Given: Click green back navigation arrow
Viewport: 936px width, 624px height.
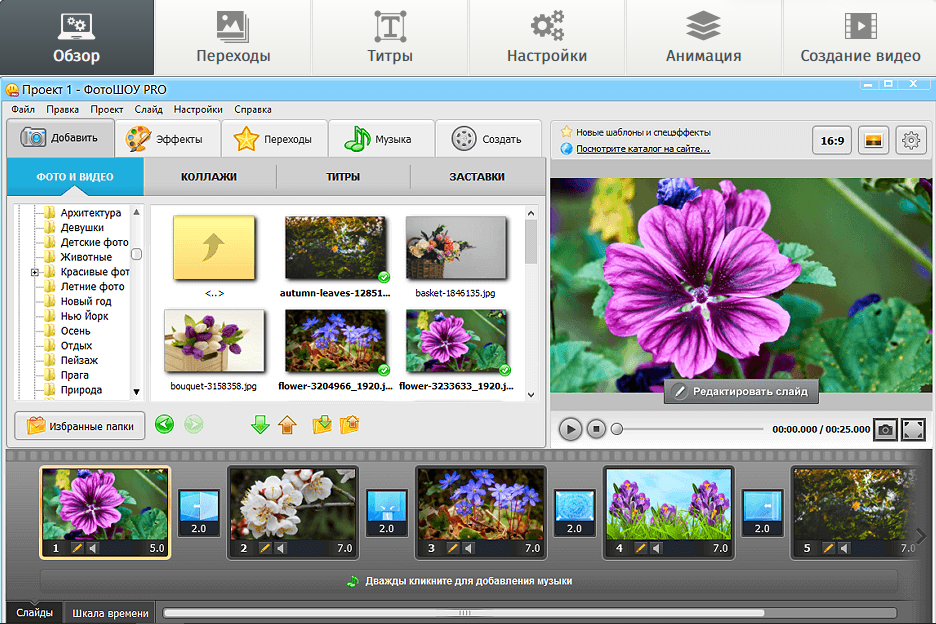Looking at the screenshot, I should pos(164,425).
